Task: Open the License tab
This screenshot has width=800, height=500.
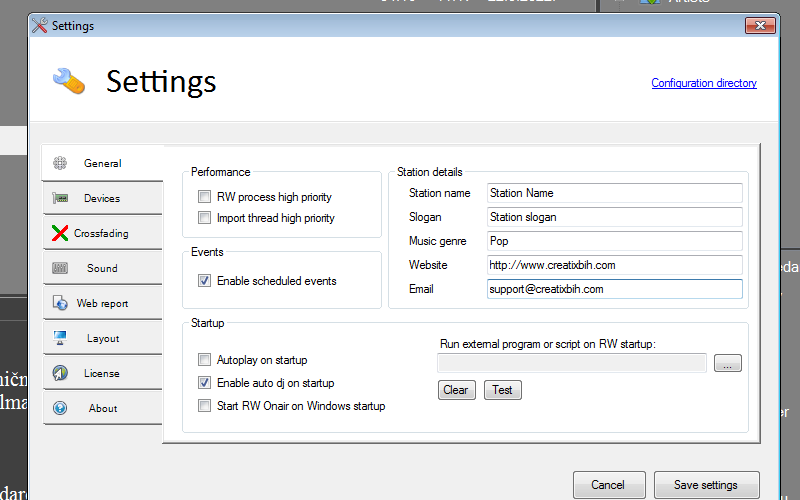Action: (103, 373)
